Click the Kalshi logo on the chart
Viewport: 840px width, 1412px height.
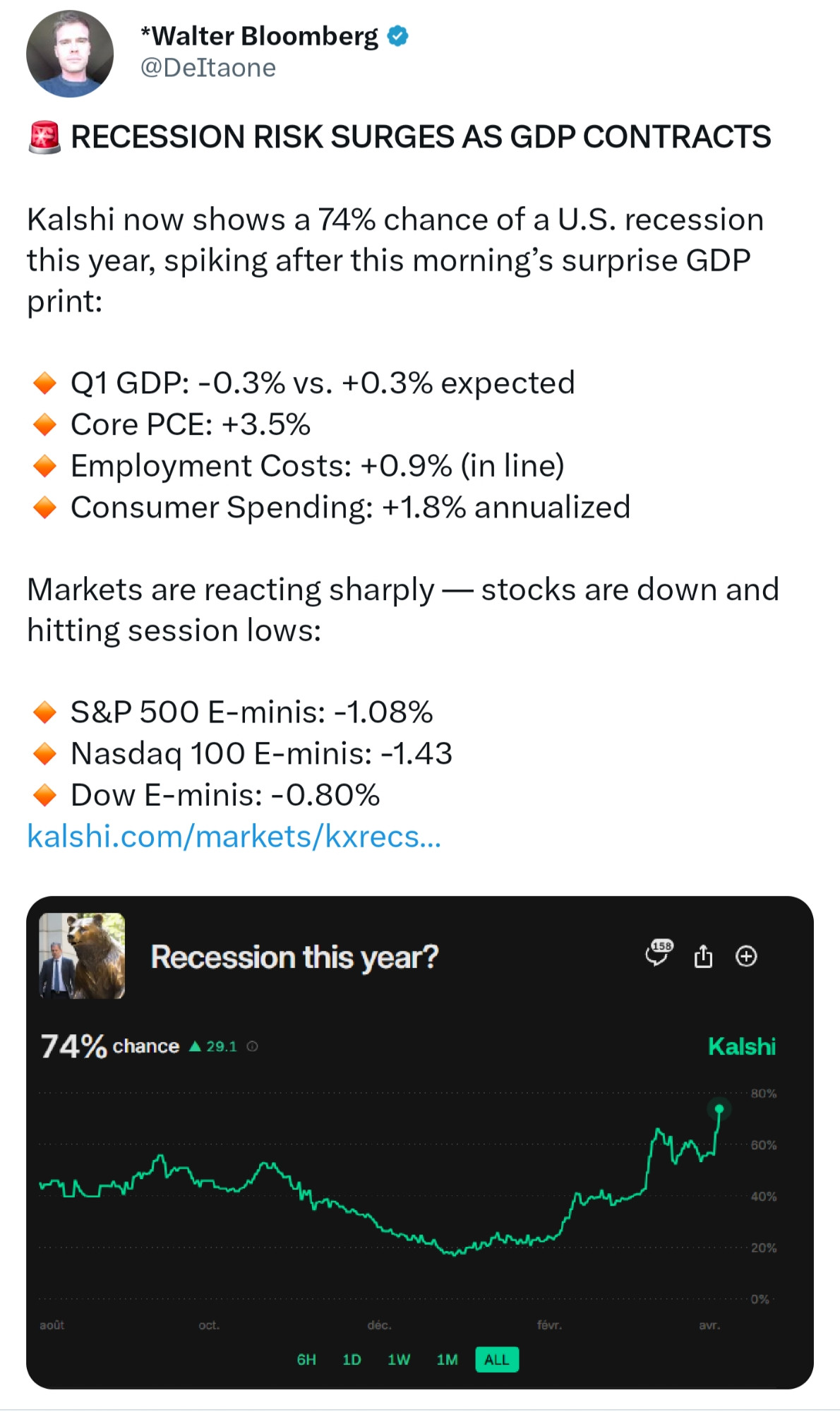tap(741, 1046)
